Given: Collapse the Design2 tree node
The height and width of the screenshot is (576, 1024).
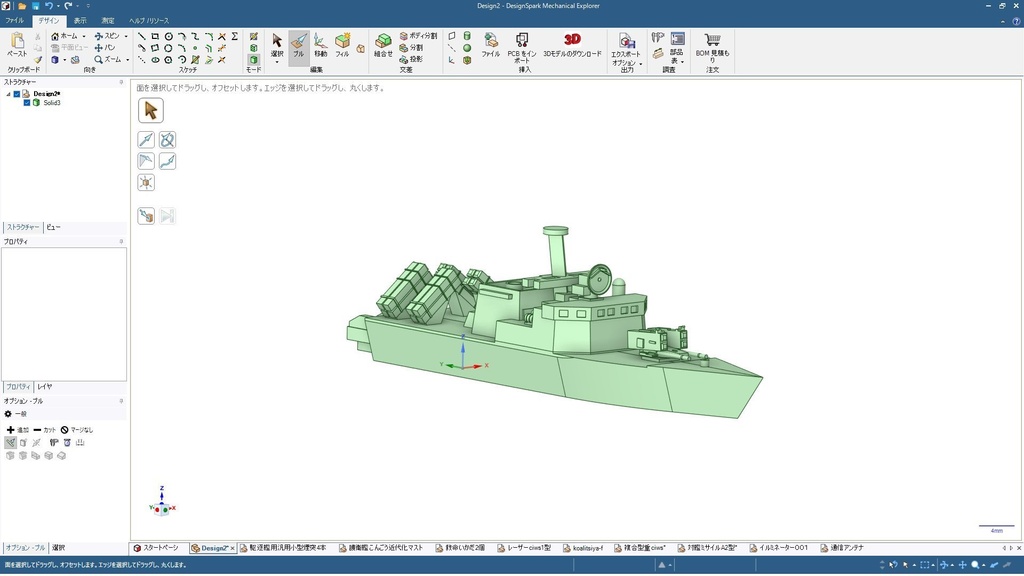Looking at the screenshot, I should point(8,94).
